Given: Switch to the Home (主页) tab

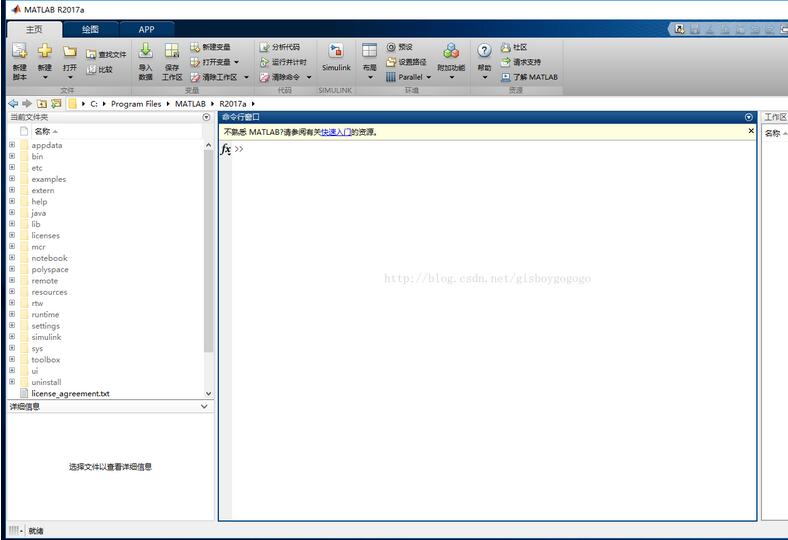Looking at the screenshot, I should 34,30.
